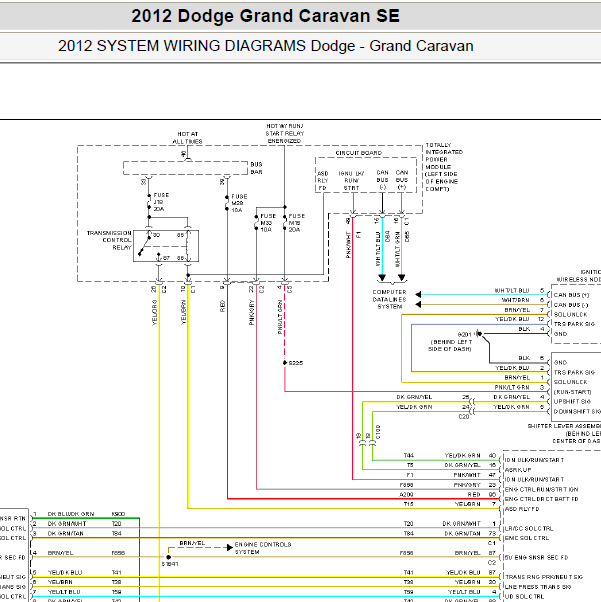
Task: Click the 'T15' circuit label
Action: [x=408, y=504]
